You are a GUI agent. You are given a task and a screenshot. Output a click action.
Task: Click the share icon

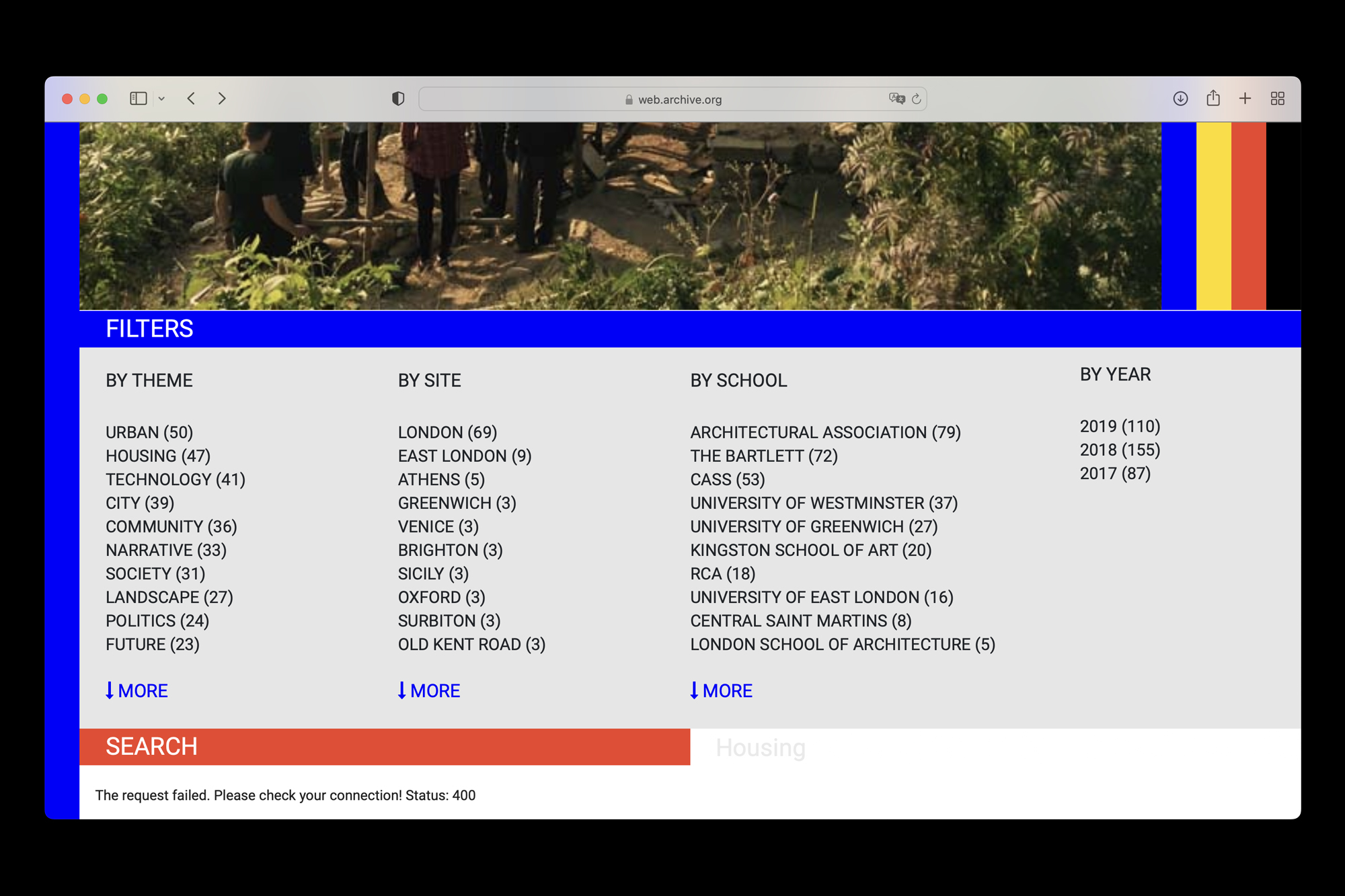point(1213,99)
